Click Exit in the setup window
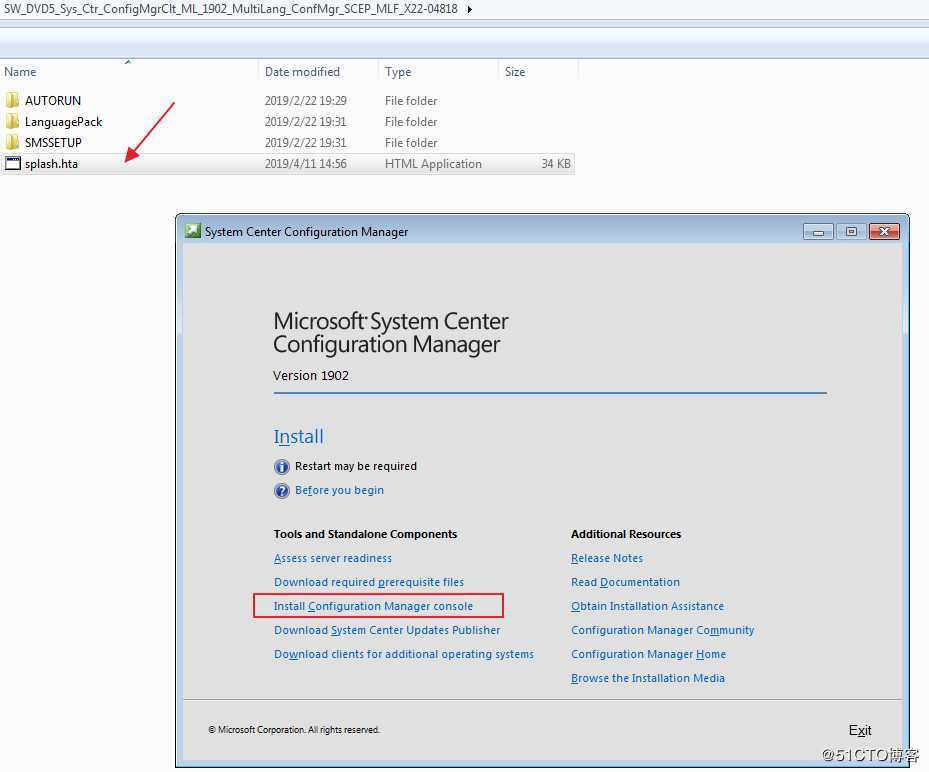 [x=860, y=731]
